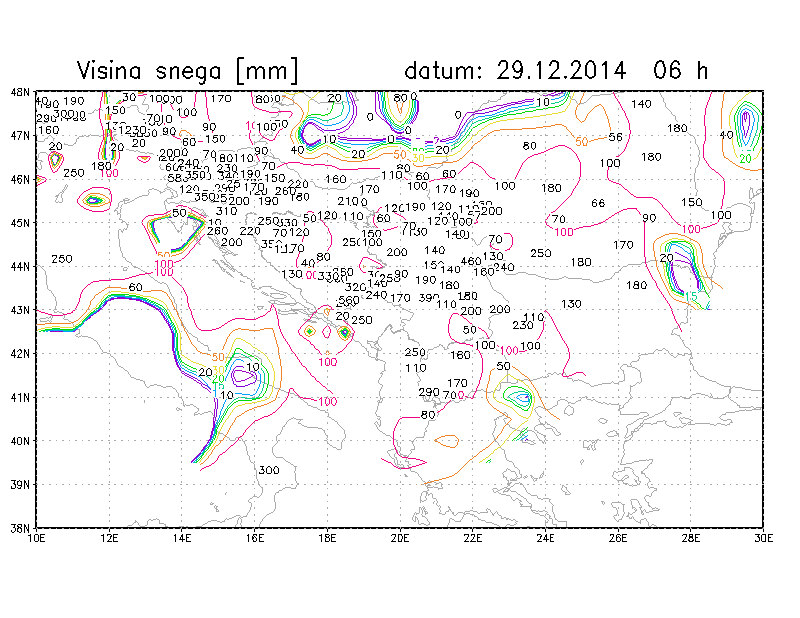Pick the '66' snow depth value
The height and width of the screenshot is (618, 800).
(598, 203)
